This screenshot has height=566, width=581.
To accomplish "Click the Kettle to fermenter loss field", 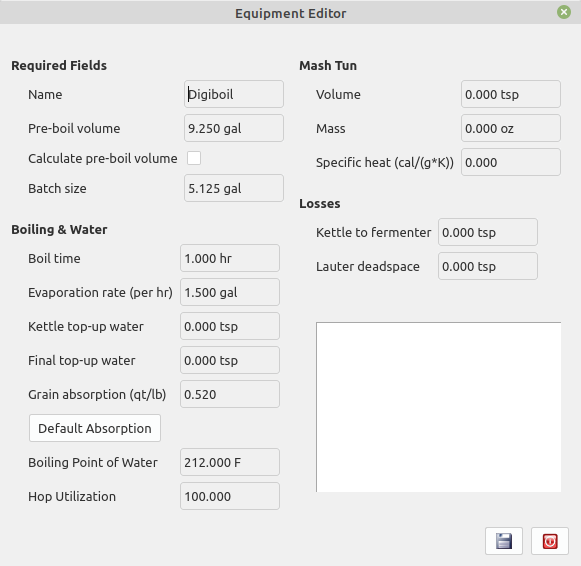I will (x=488, y=232).
